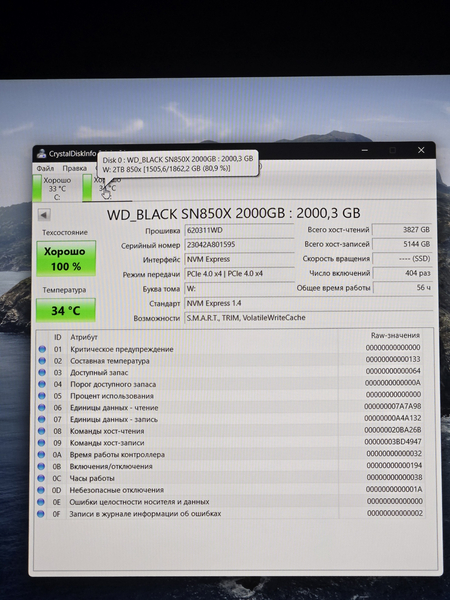This screenshot has height=600, width=450.
Task: Click the transfer mode field PCIe 4.0 x4
Action: click(239, 274)
